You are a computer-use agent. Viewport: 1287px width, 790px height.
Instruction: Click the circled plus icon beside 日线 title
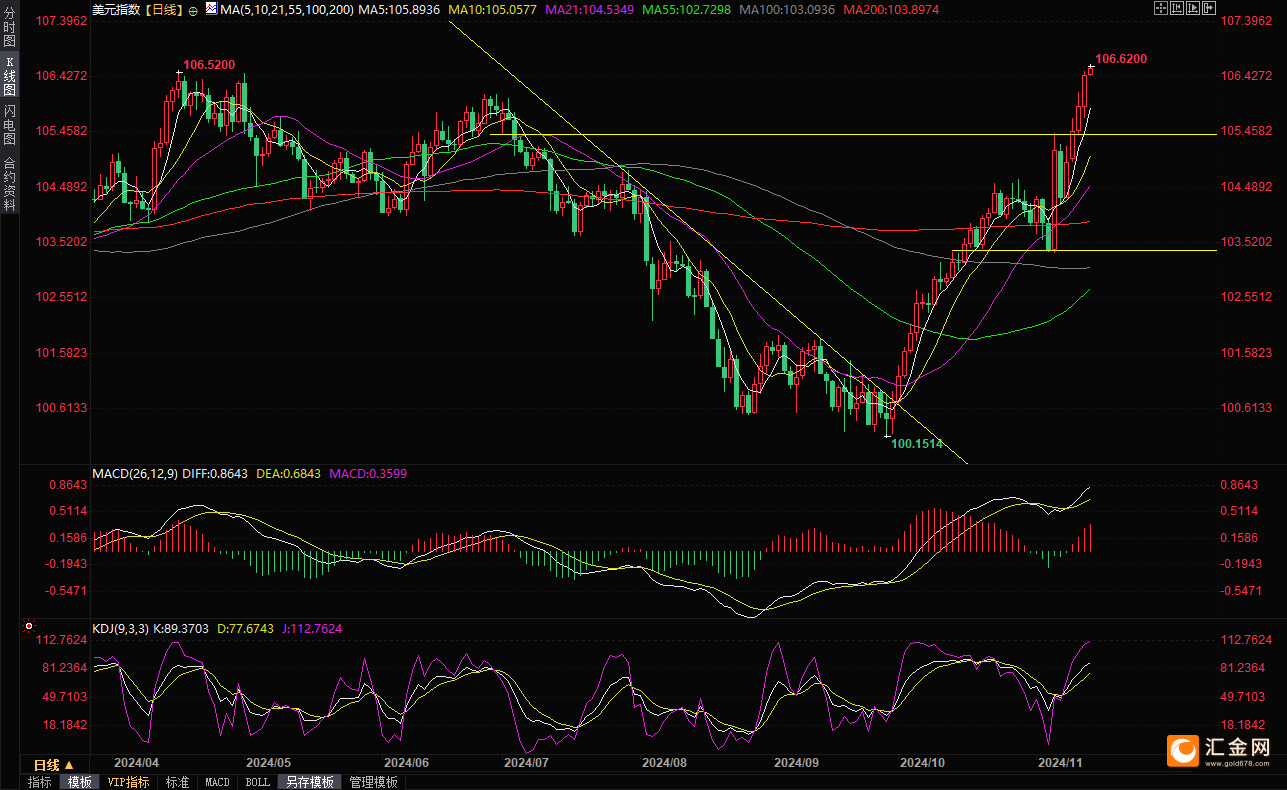192,9
